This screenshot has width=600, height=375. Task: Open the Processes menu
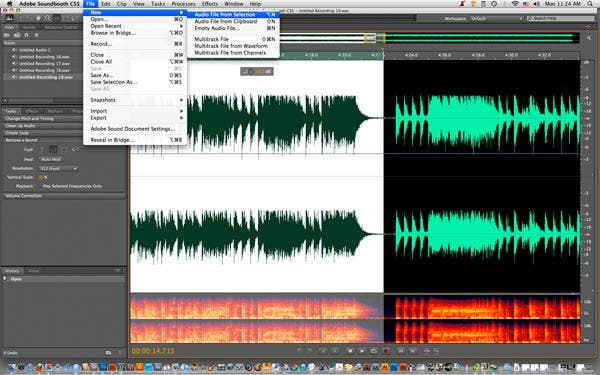183,4
